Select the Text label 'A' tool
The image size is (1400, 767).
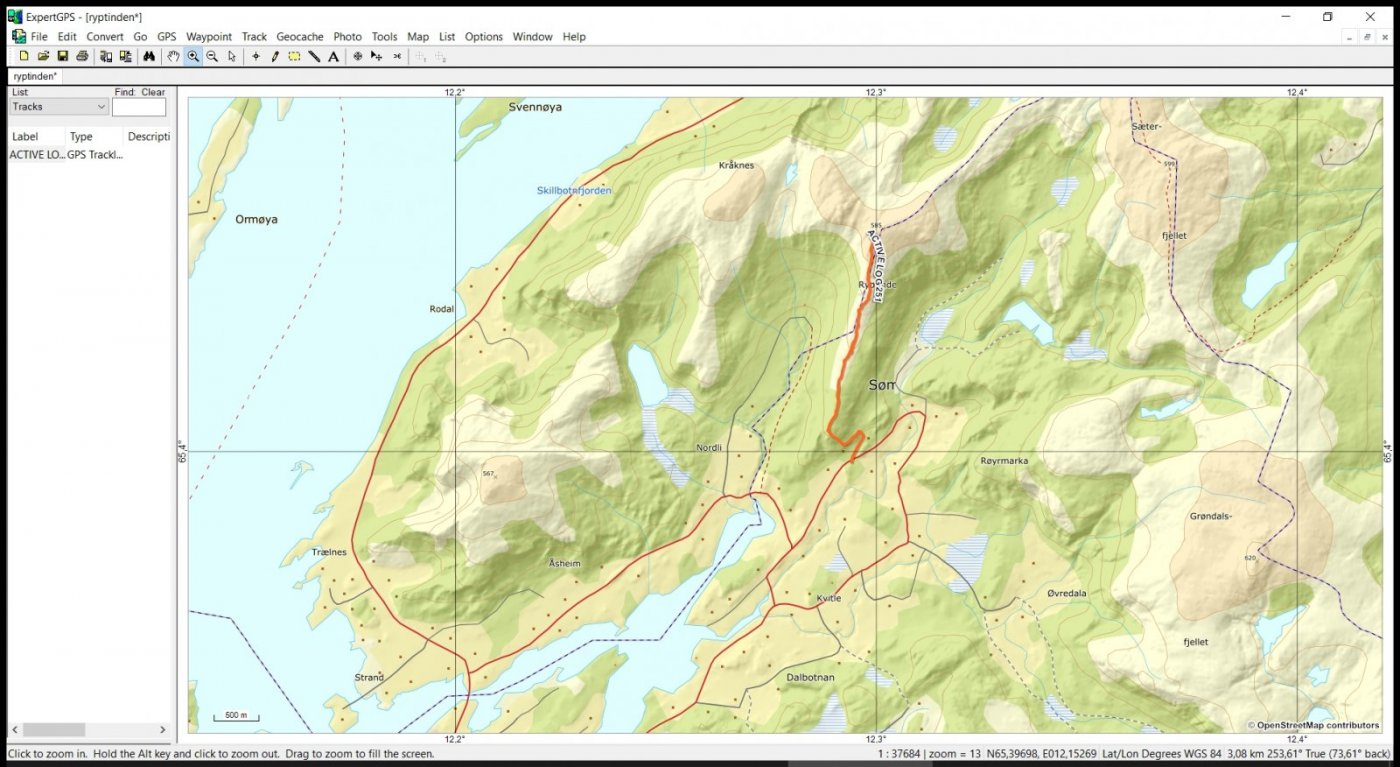pos(333,57)
